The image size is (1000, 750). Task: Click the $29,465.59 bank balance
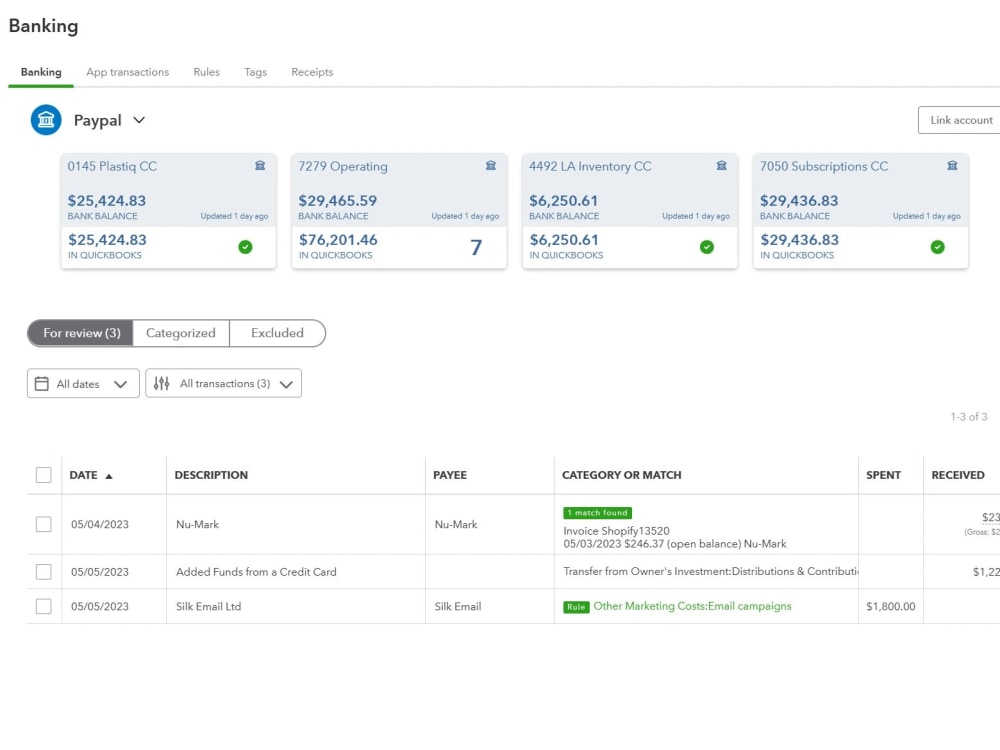coord(337,200)
